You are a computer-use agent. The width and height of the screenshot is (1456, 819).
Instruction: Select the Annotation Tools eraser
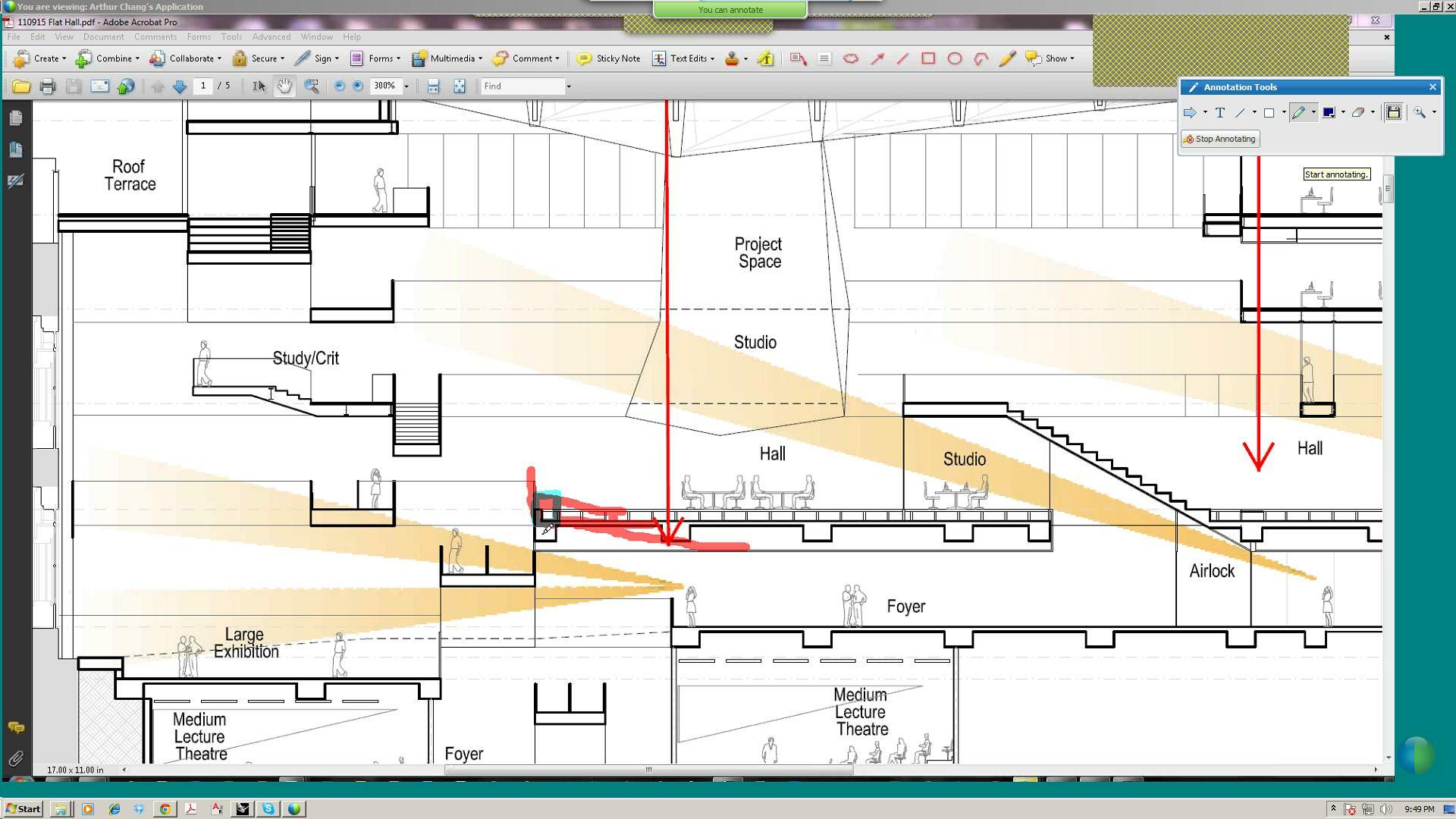1358,113
